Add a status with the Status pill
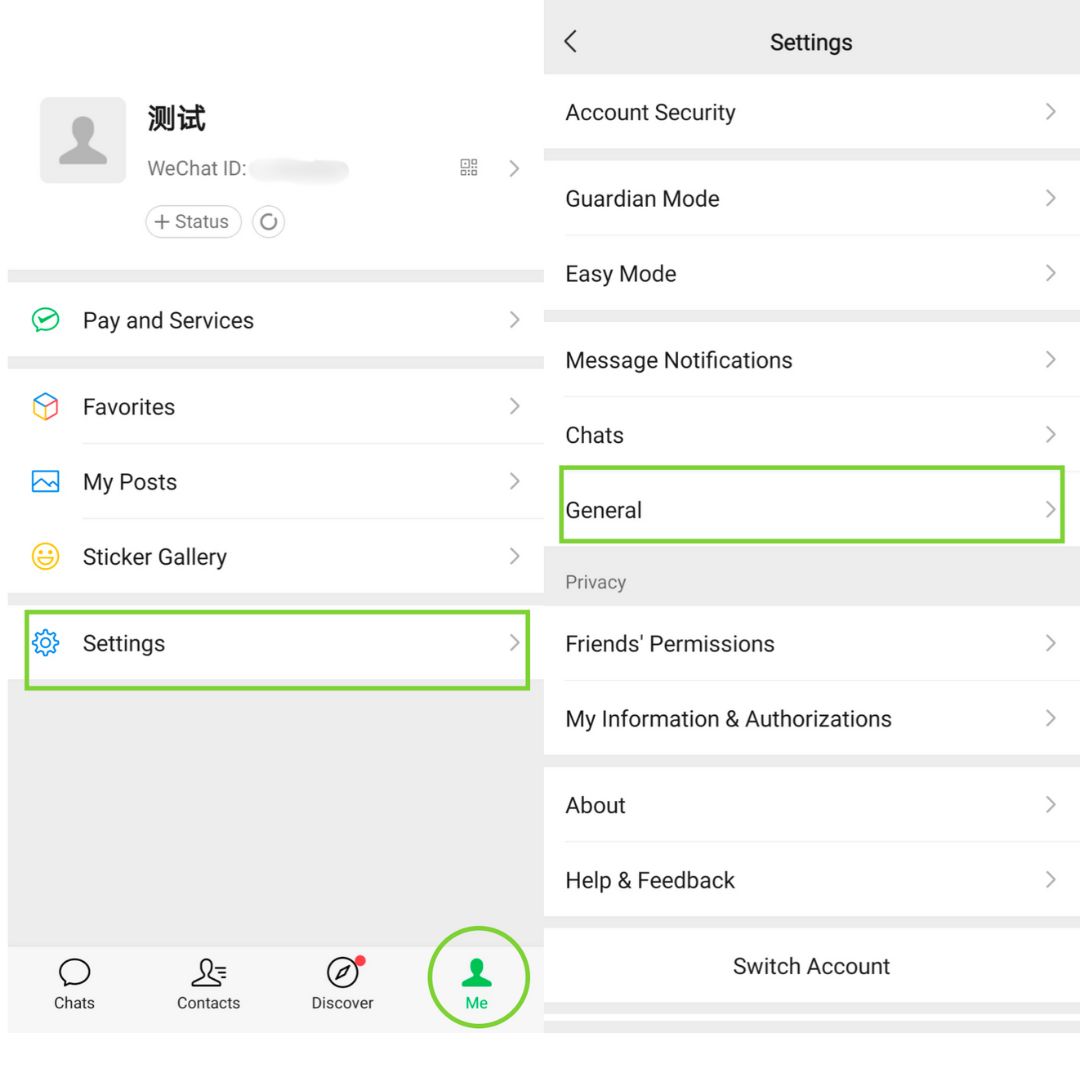 tap(193, 221)
